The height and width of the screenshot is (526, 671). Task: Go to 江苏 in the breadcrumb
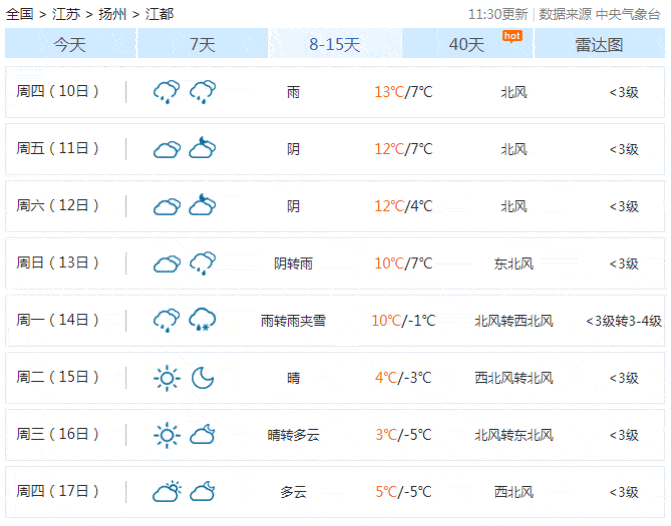pyautogui.click(x=67, y=14)
